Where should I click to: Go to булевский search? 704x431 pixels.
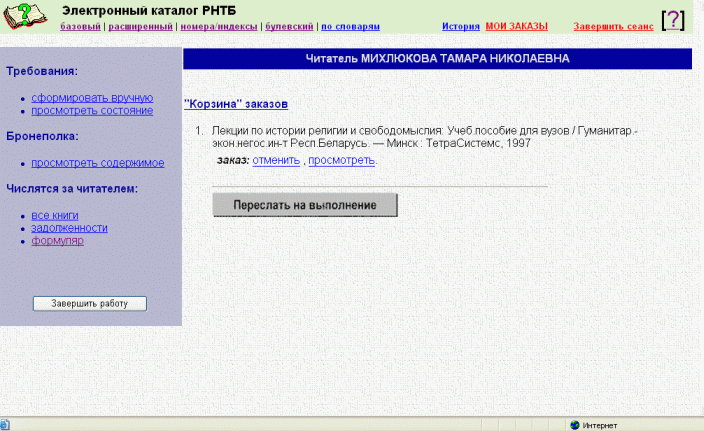288,26
